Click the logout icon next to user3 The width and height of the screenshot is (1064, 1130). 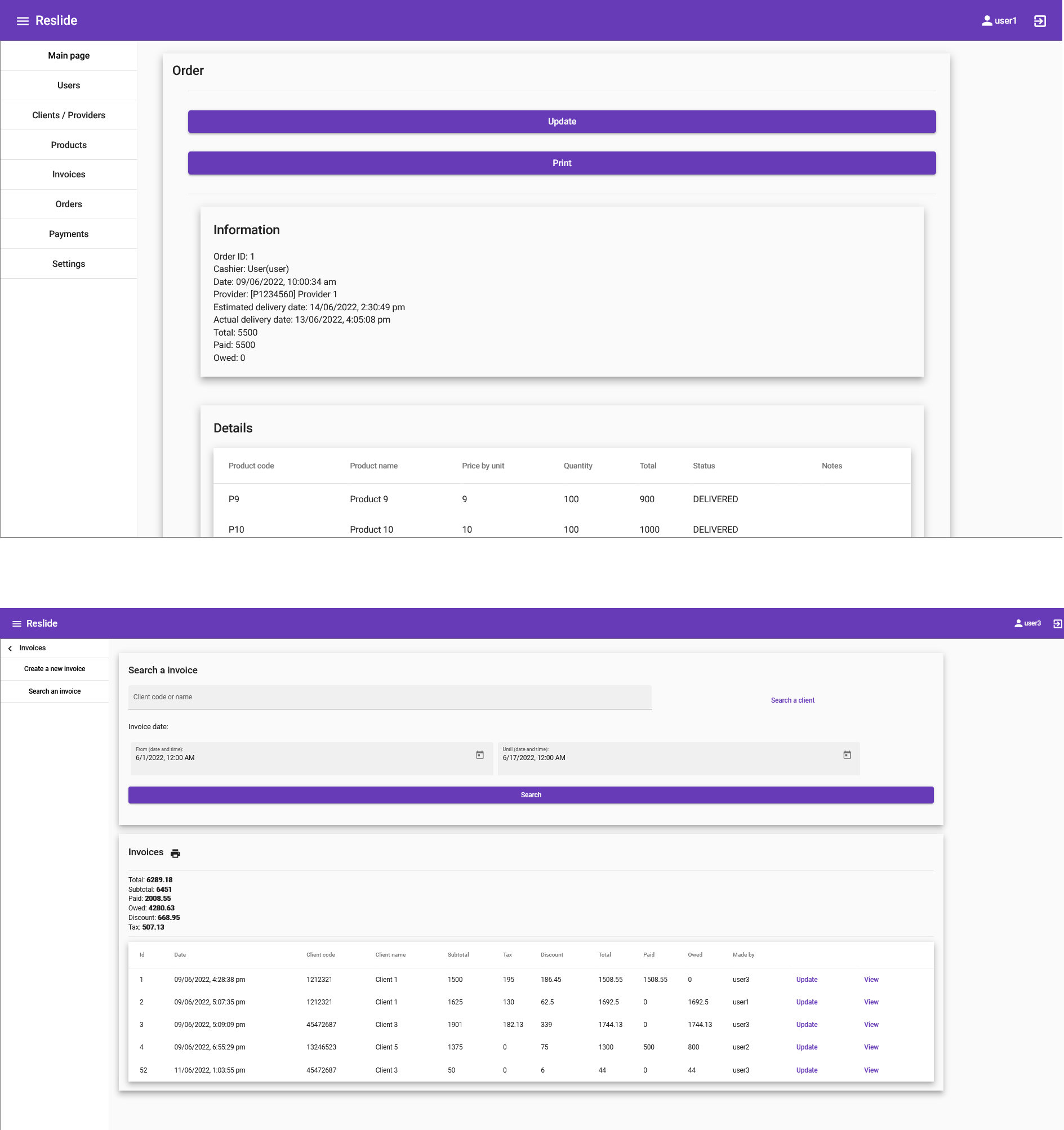tap(1057, 623)
